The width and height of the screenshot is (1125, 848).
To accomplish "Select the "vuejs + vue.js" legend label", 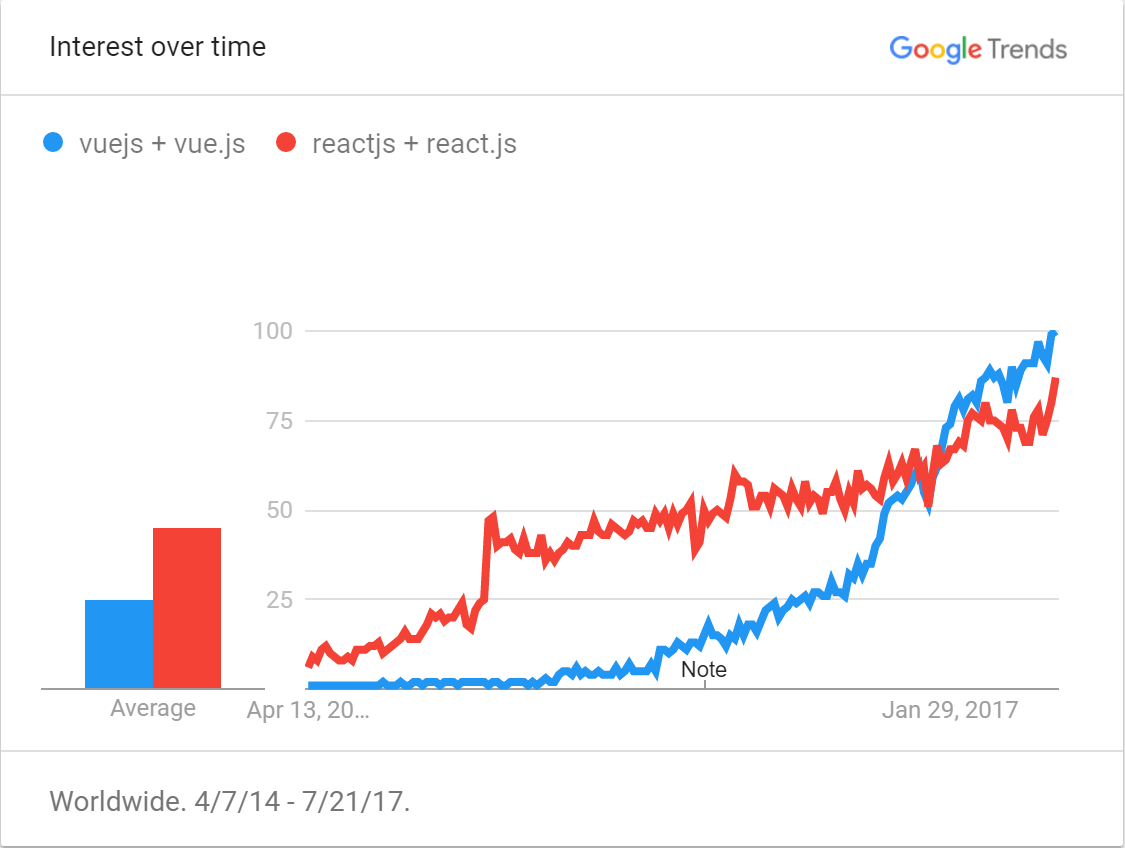I will tap(162, 144).
